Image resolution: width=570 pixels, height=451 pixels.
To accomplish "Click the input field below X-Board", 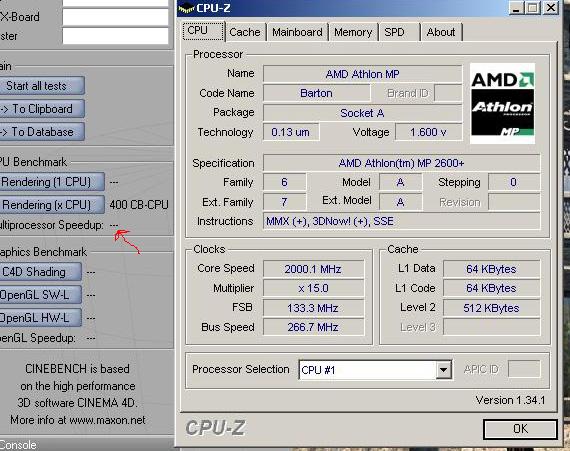I will [x=115, y=36].
